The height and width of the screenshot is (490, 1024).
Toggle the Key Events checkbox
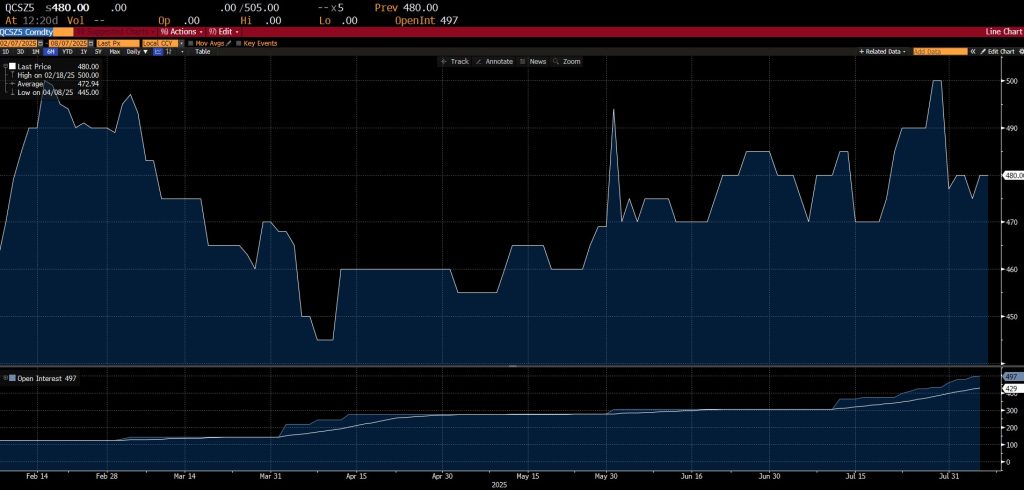coord(237,43)
